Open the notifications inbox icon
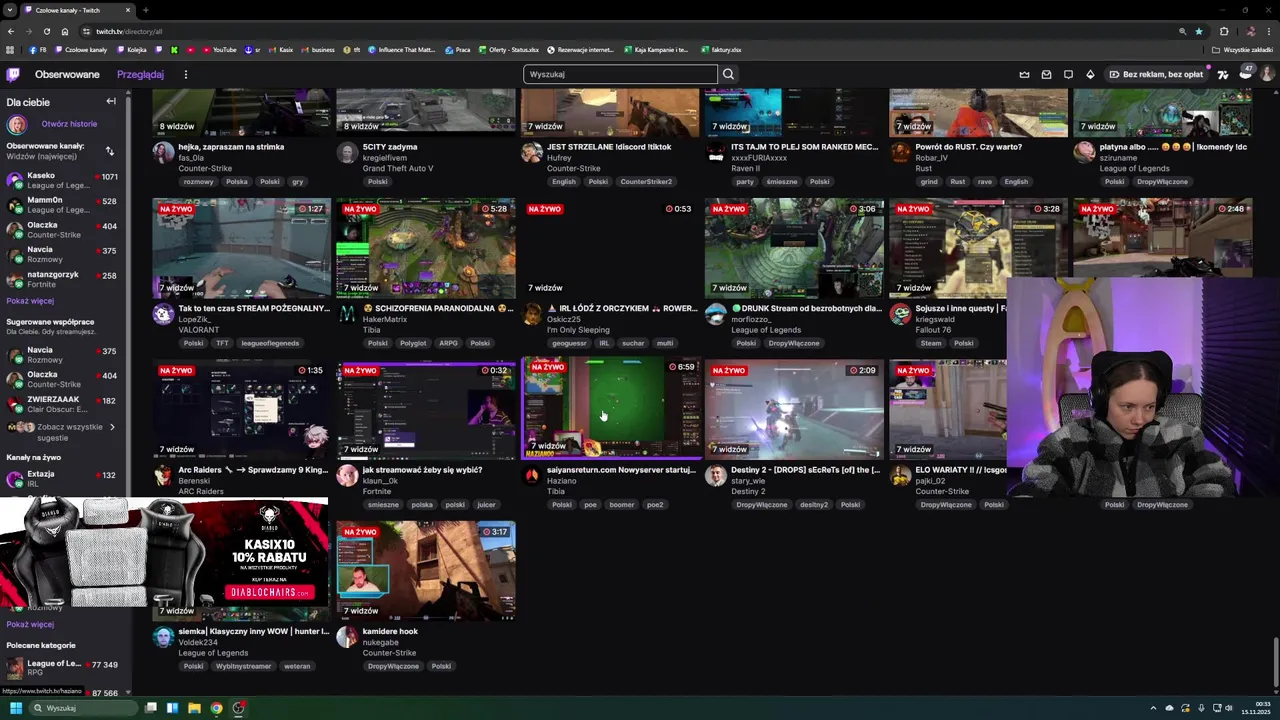Image resolution: width=1280 pixels, height=720 pixels. click(x=1046, y=74)
